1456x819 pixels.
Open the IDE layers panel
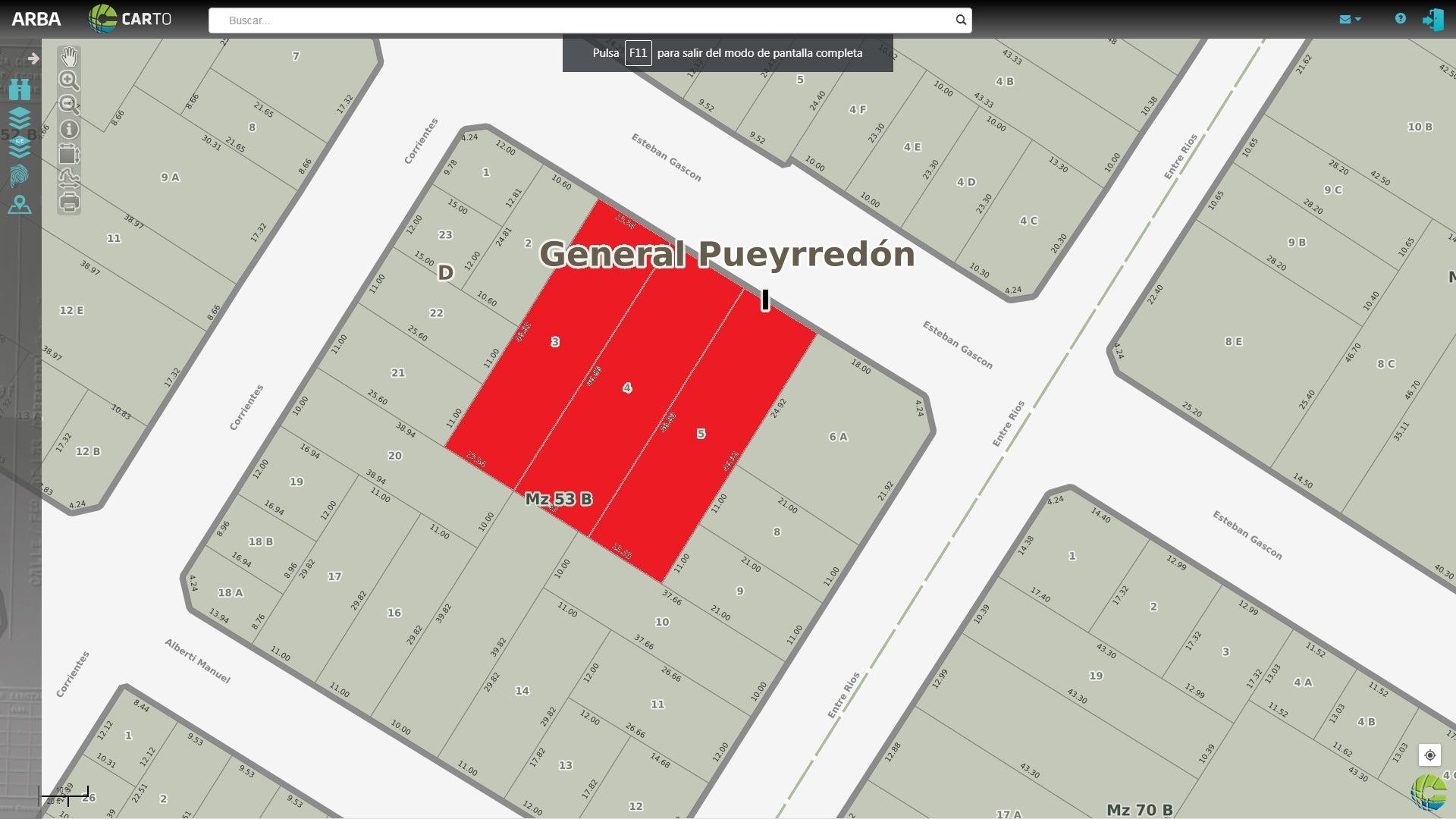20,146
